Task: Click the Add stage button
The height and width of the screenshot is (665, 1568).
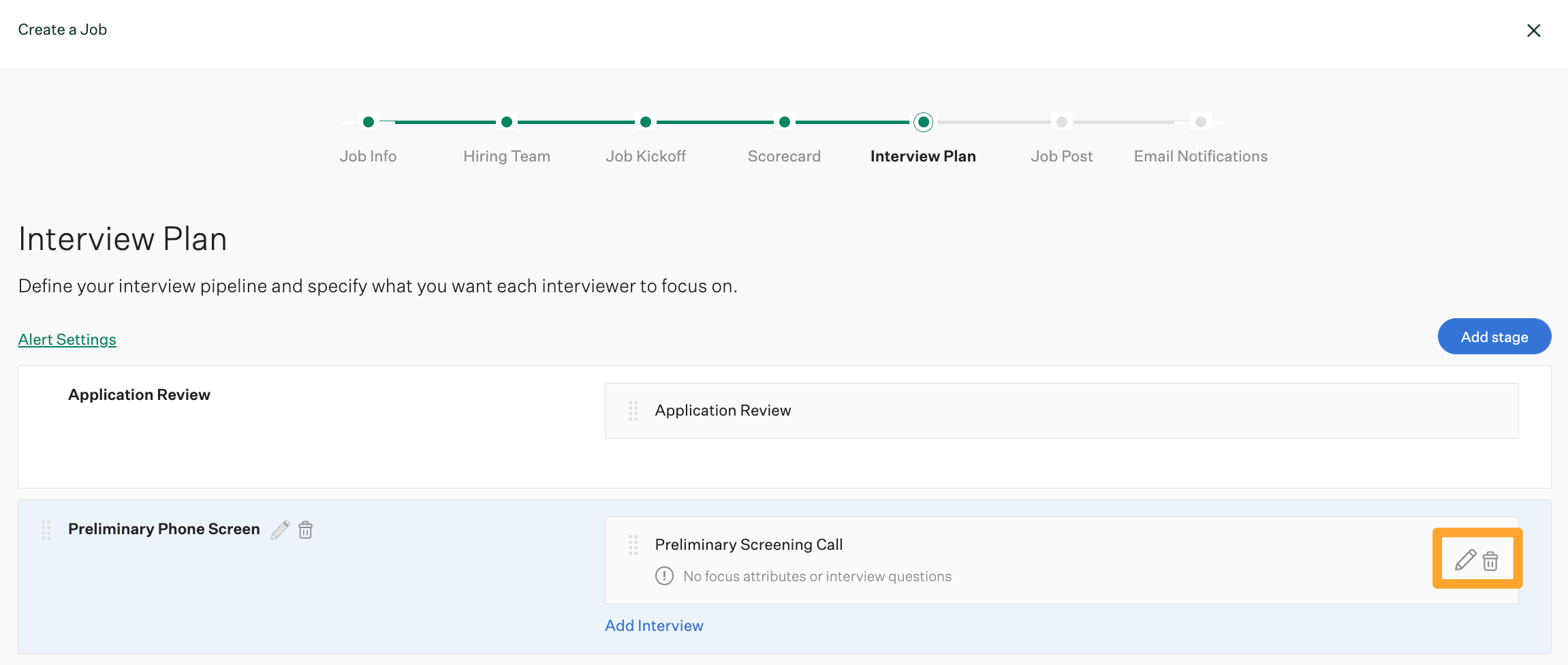Action: 1494,337
